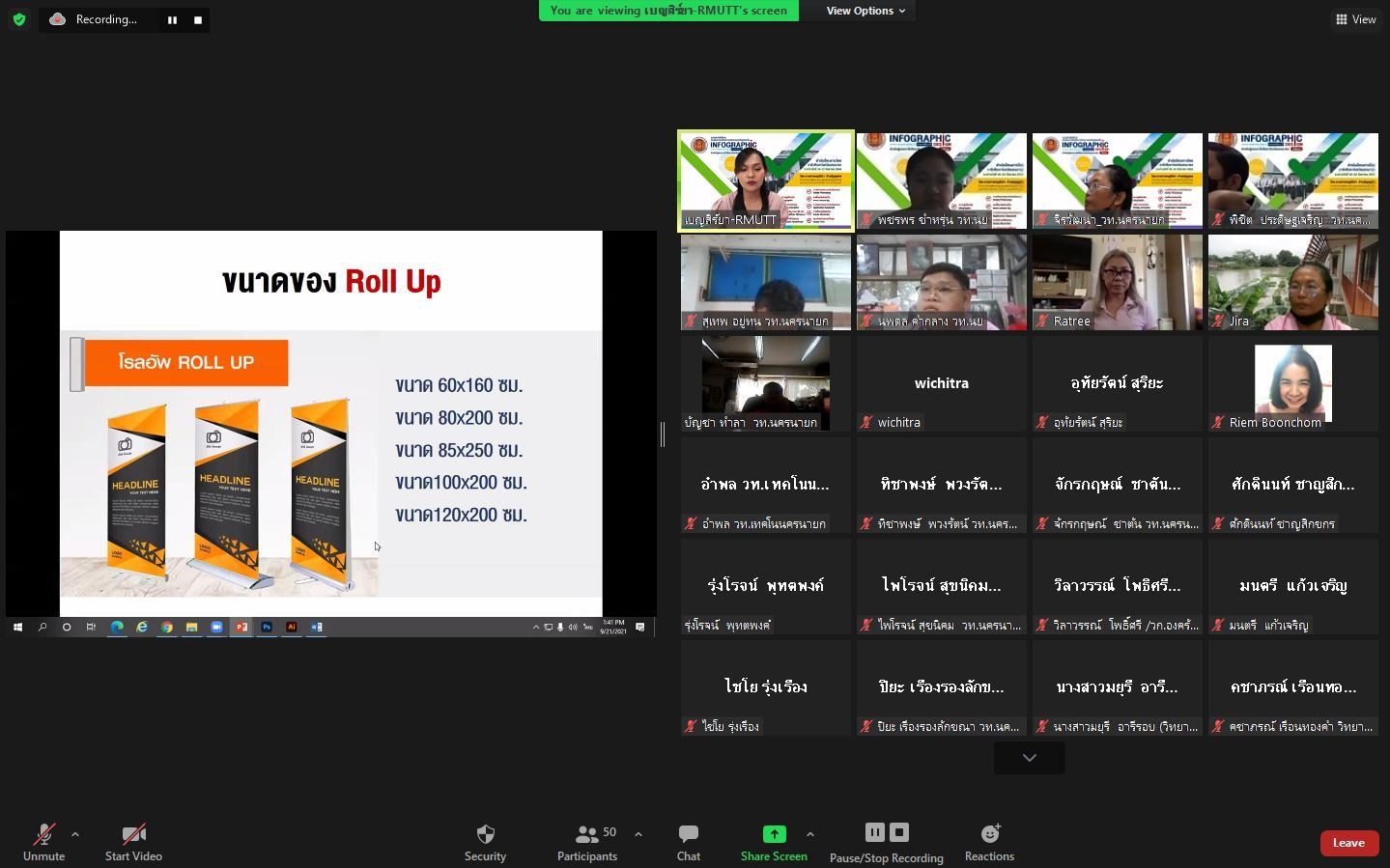This screenshot has height=868, width=1390.
Task: Expand the share options arrow beside Share Screen
Action: tap(809, 834)
